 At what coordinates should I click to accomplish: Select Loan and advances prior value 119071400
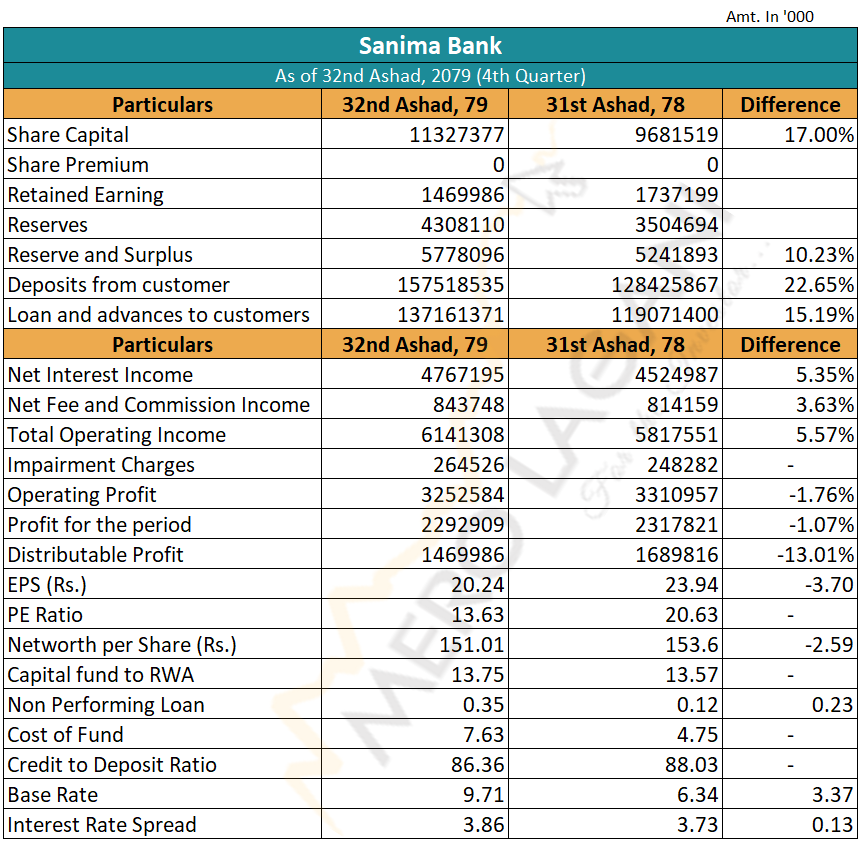[x=665, y=315]
